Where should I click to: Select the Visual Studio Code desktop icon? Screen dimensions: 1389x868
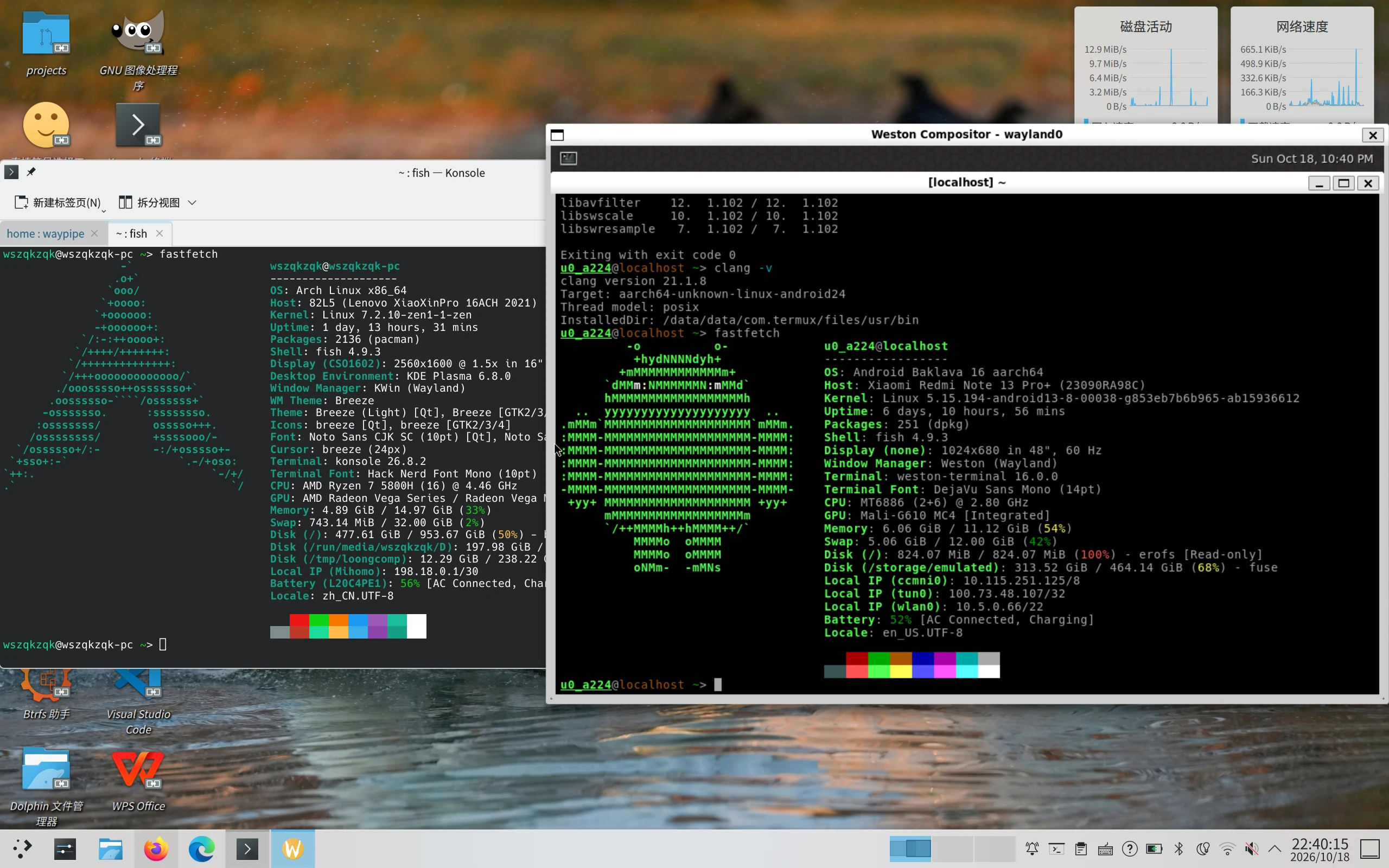(138, 701)
